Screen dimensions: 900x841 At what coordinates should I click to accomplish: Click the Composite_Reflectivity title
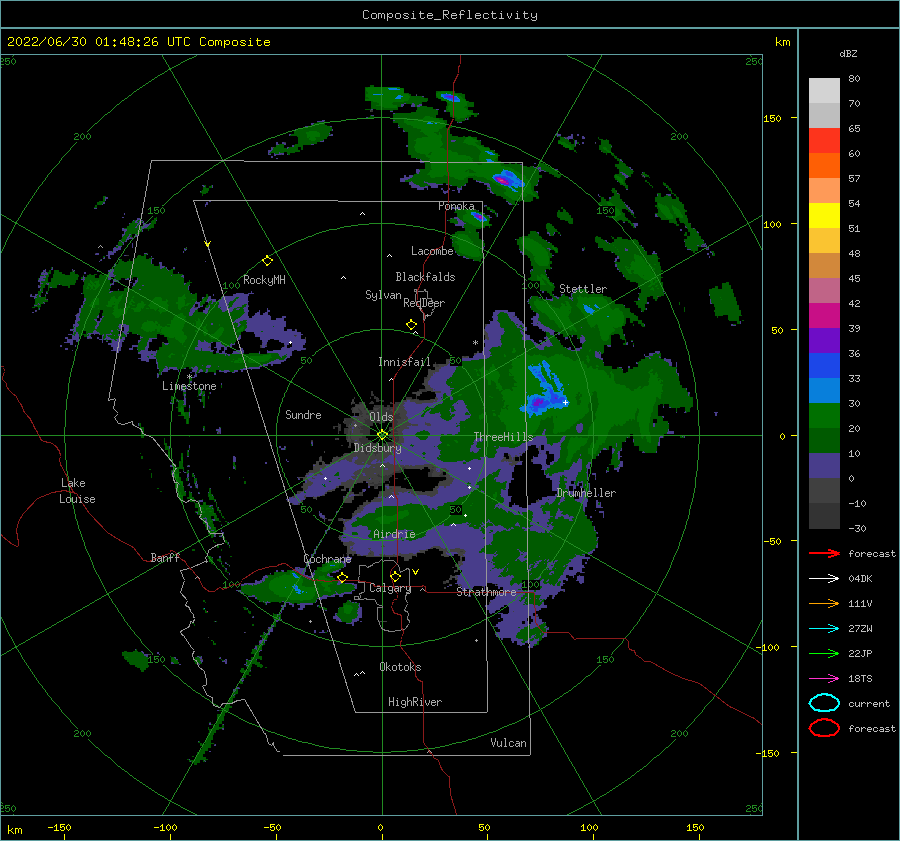(449, 15)
